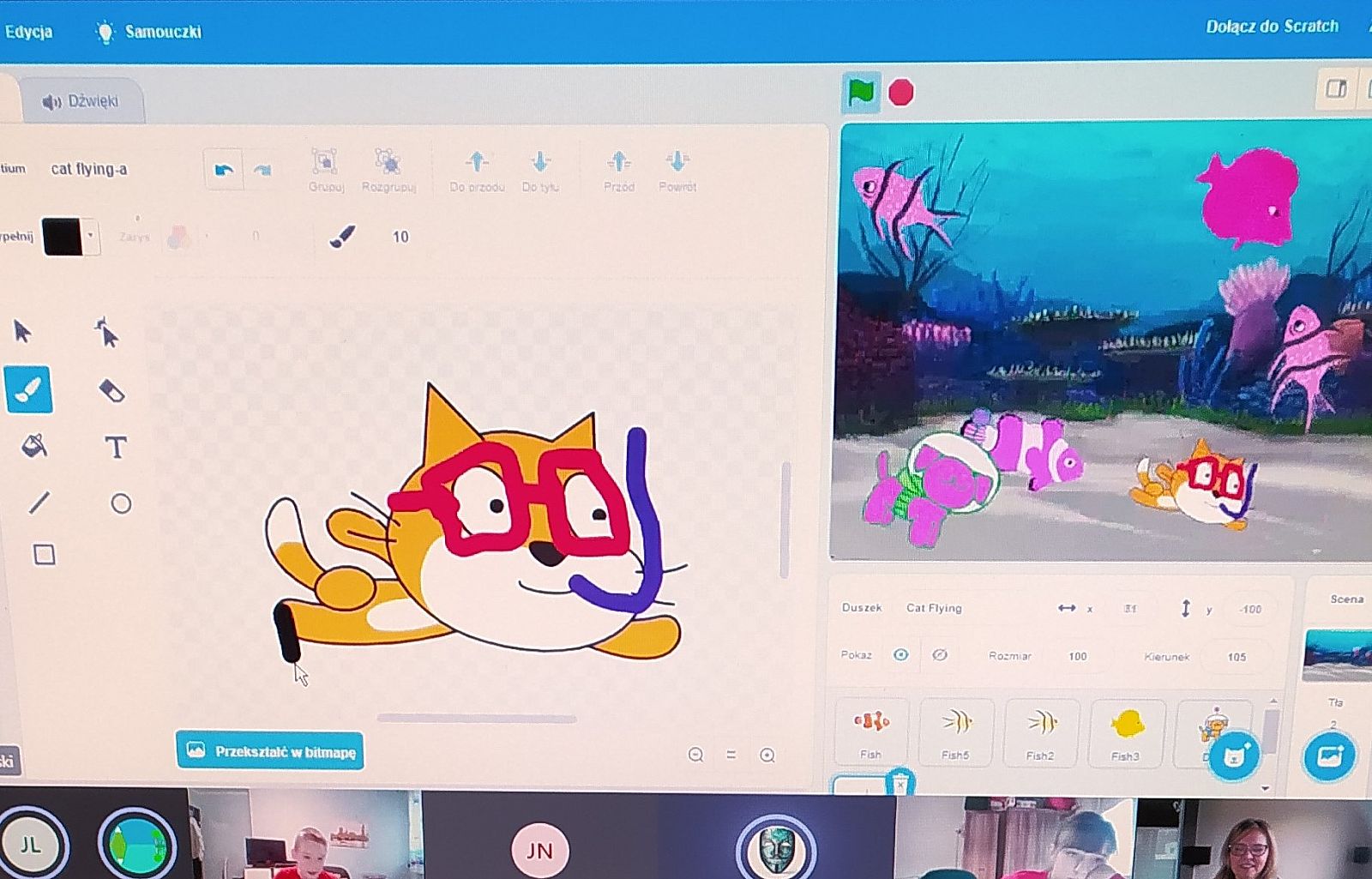Select the Fish5 sprite thumbnail
Image resolution: width=1372 pixels, height=879 pixels.
point(956,731)
